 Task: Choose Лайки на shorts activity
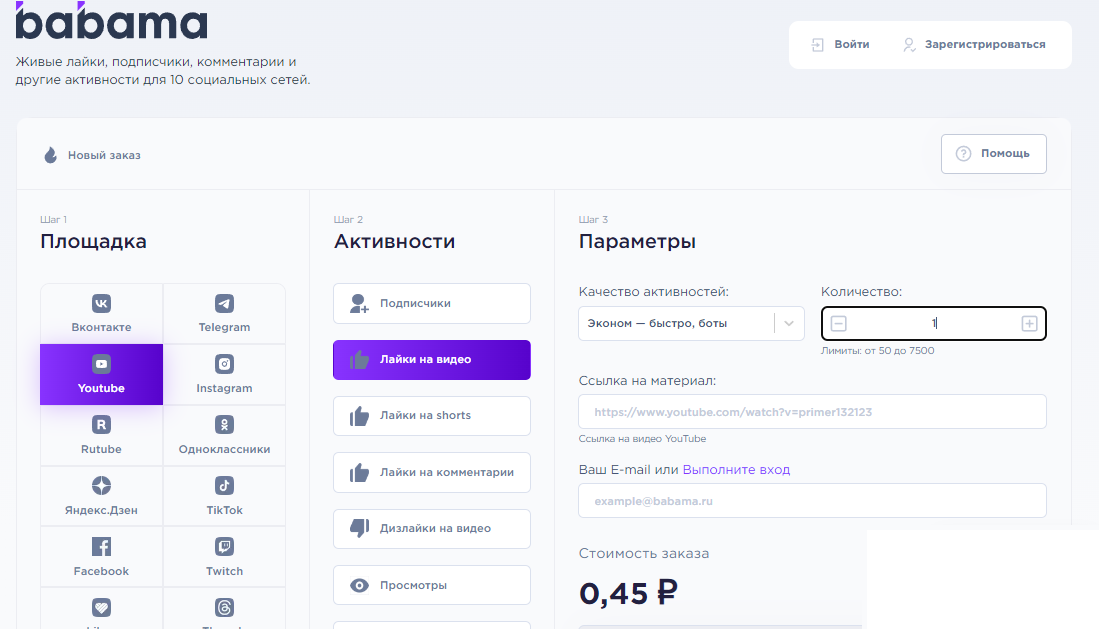(x=432, y=416)
